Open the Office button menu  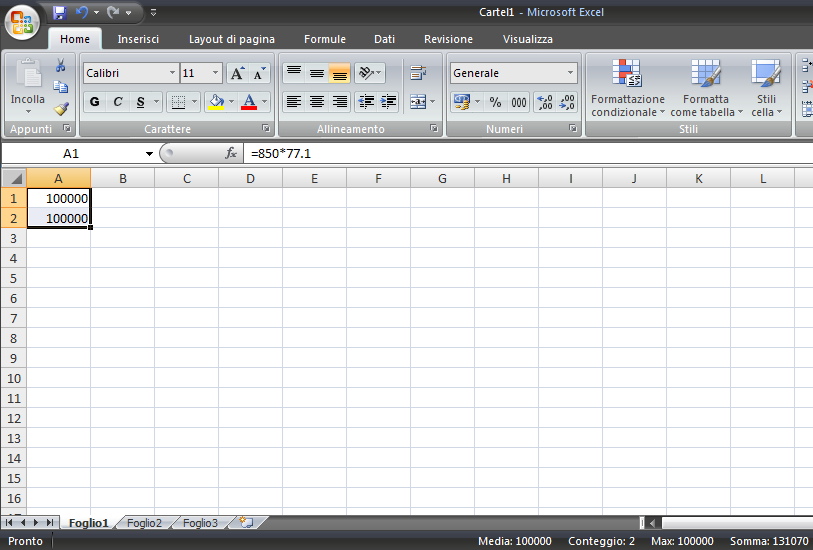[x=22, y=22]
